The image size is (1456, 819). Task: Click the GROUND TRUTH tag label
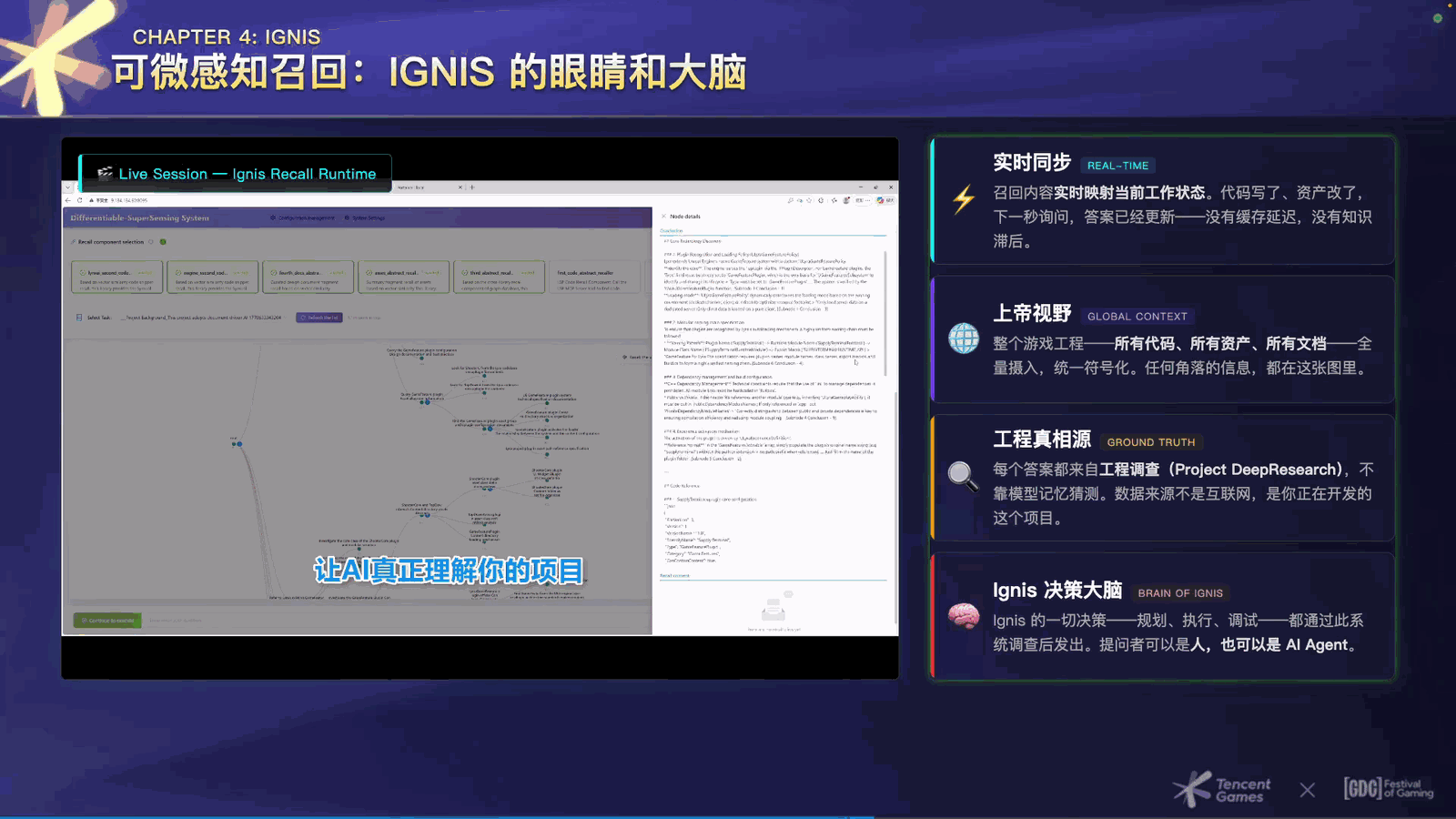[x=1151, y=442]
